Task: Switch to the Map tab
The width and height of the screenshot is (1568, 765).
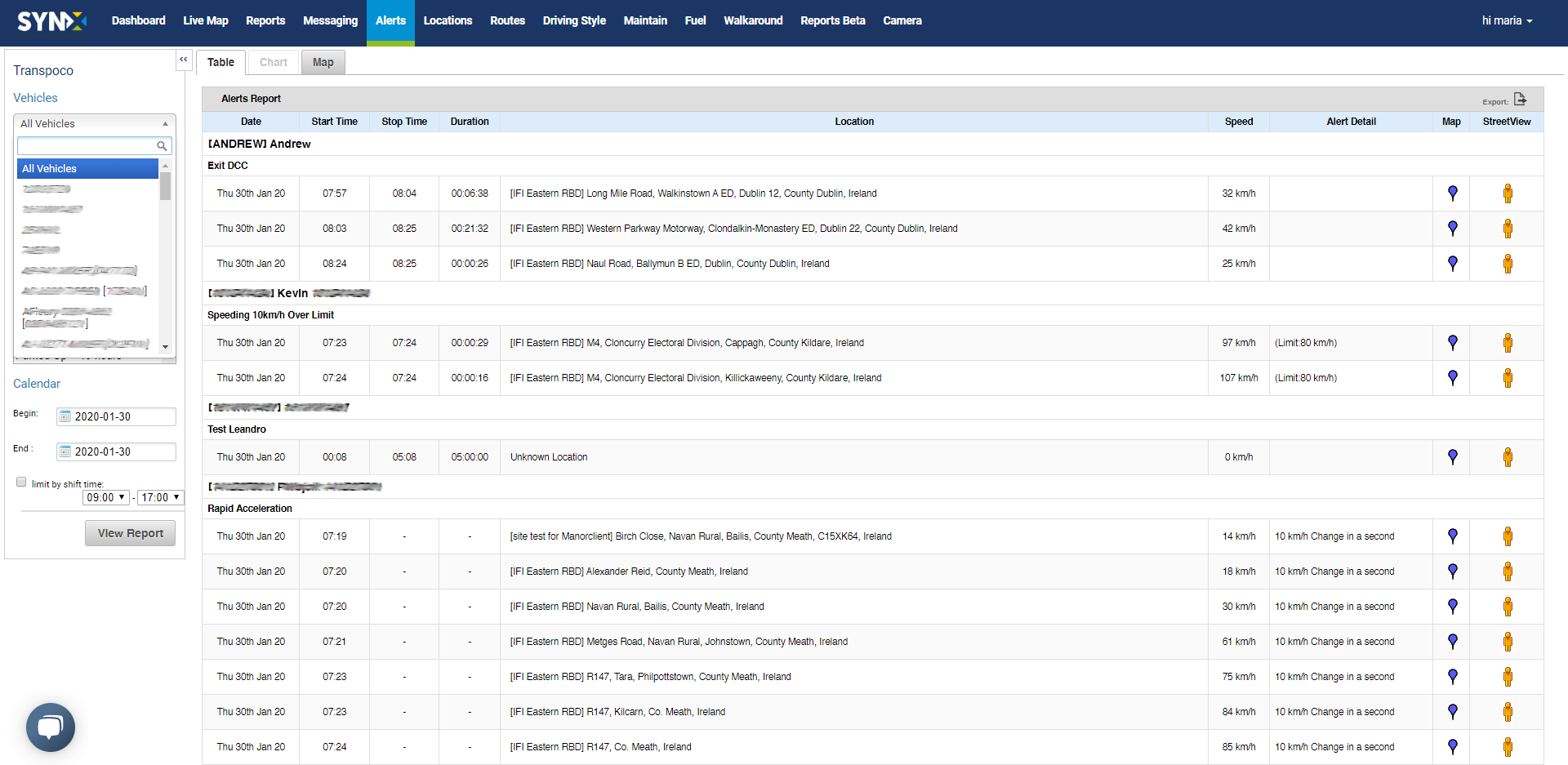Action: (323, 62)
